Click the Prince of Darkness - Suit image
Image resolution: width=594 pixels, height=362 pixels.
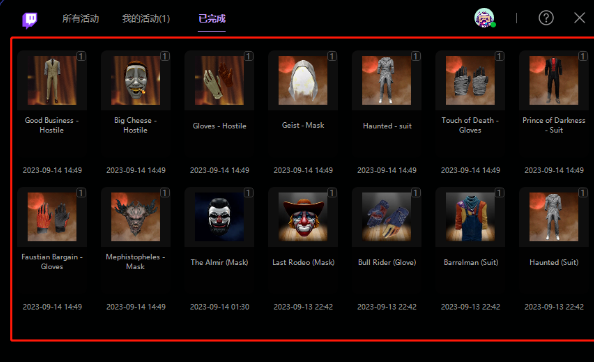[x=554, y=80]
